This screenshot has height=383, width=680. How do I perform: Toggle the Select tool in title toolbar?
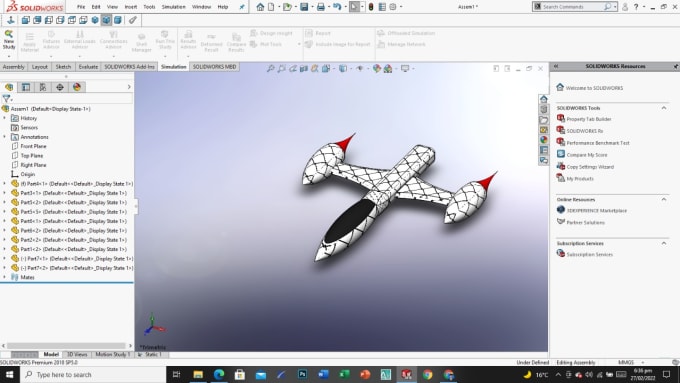[x=354, y=7]
